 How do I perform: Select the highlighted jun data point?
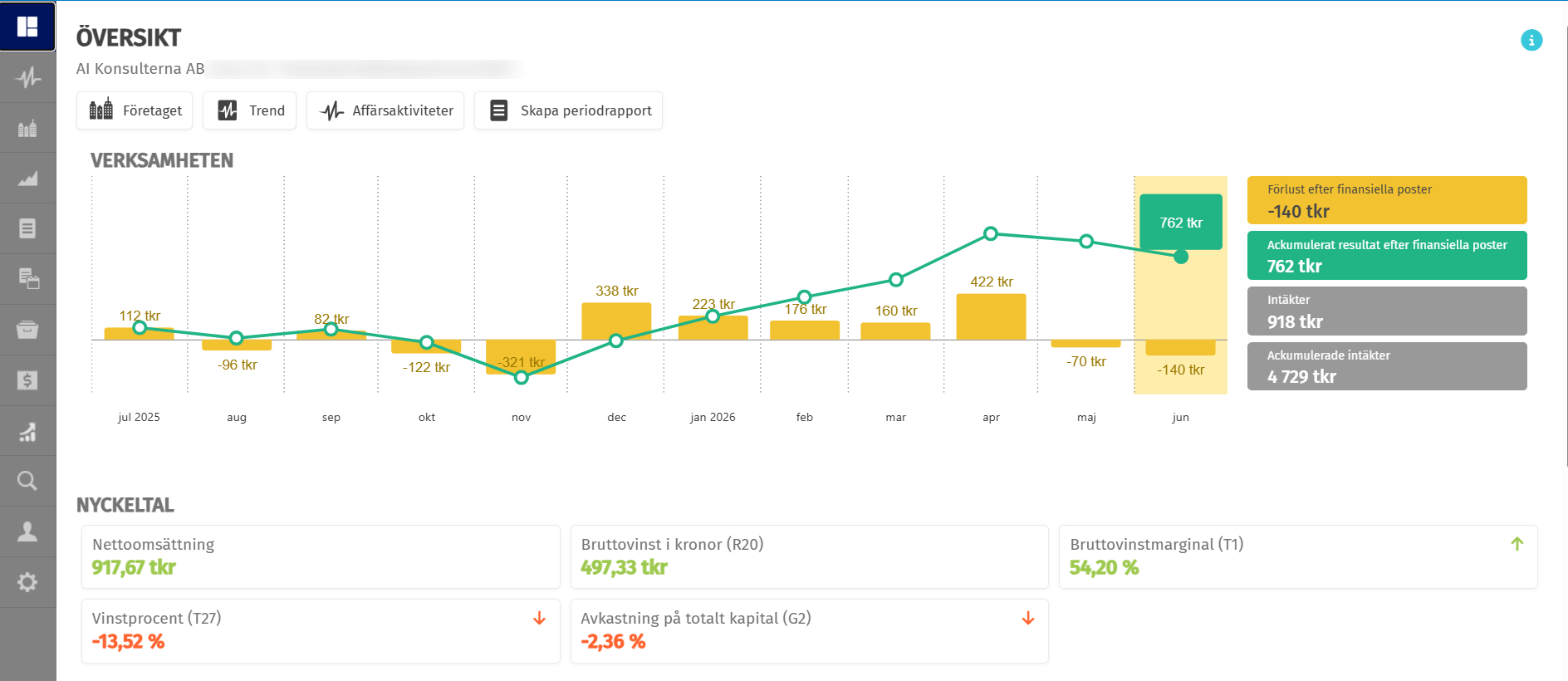pos(1181,257)
